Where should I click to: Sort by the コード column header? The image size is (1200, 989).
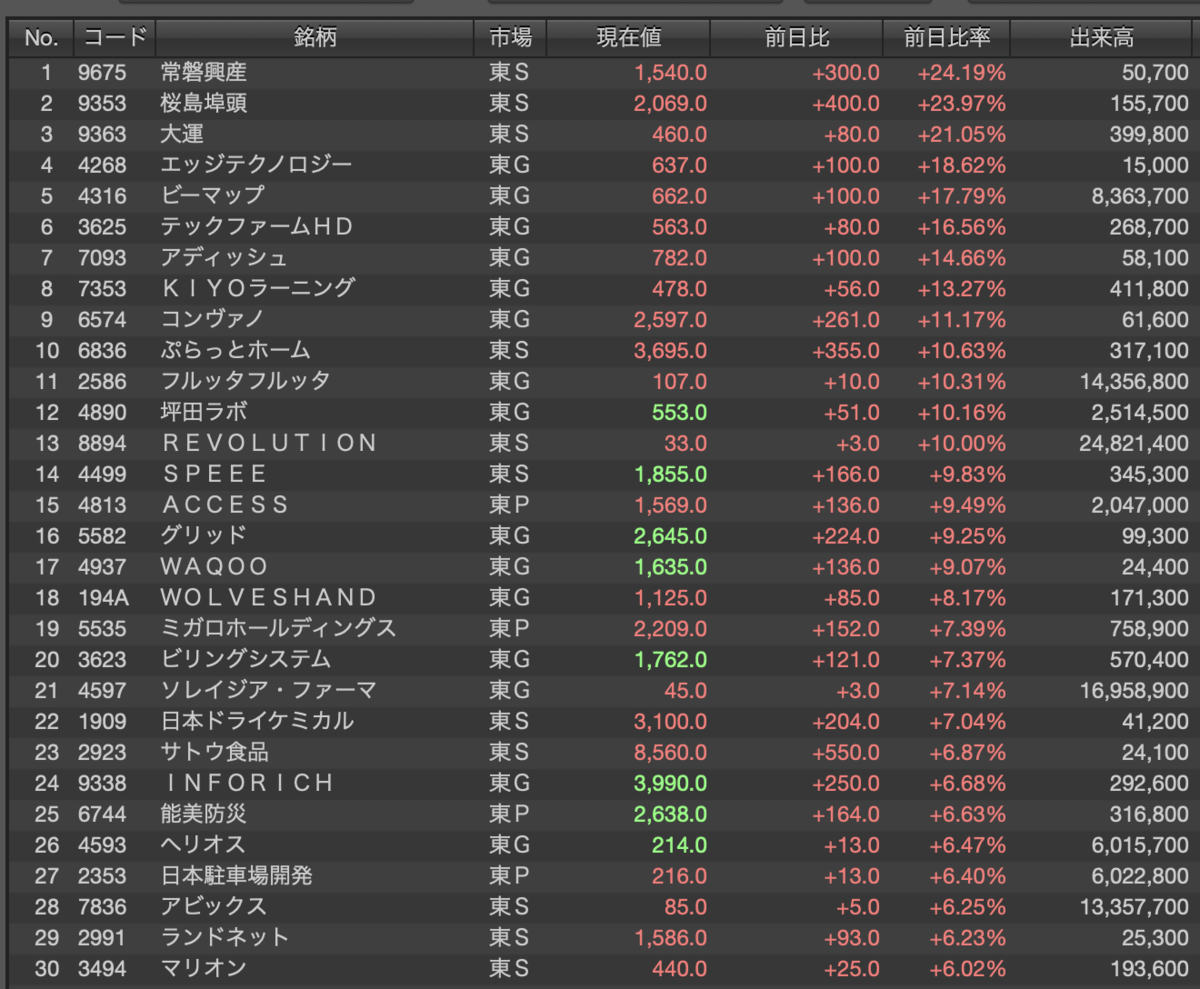114,38
